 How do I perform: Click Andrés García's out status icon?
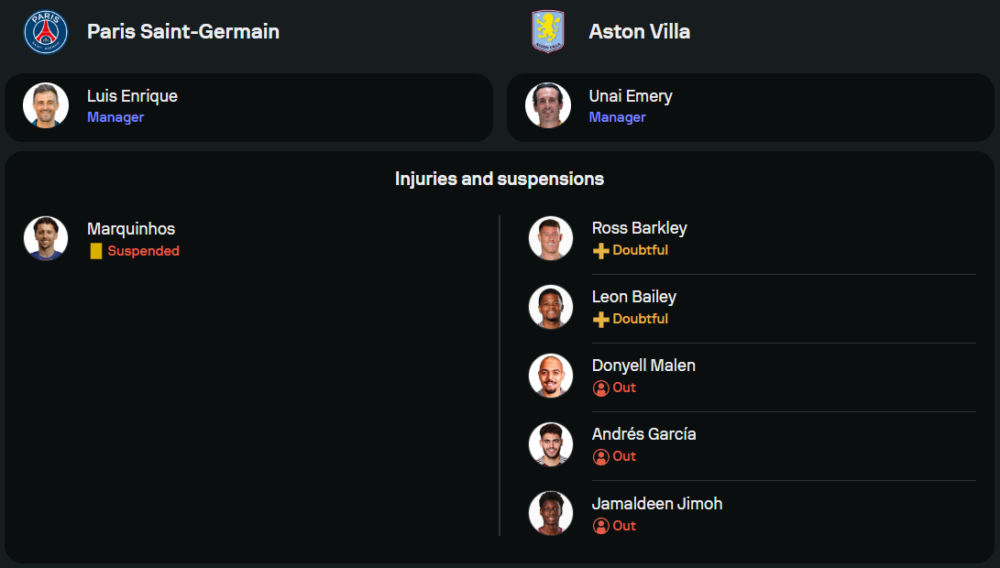click(x=601, y=457)
